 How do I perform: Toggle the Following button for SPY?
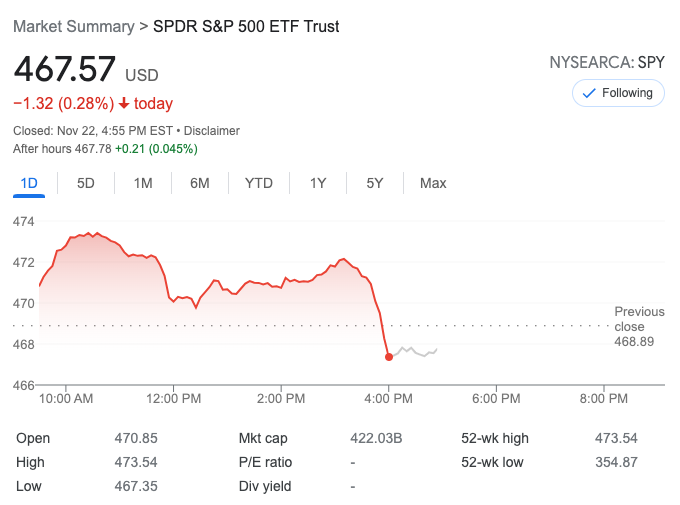[x=618, y=93]
